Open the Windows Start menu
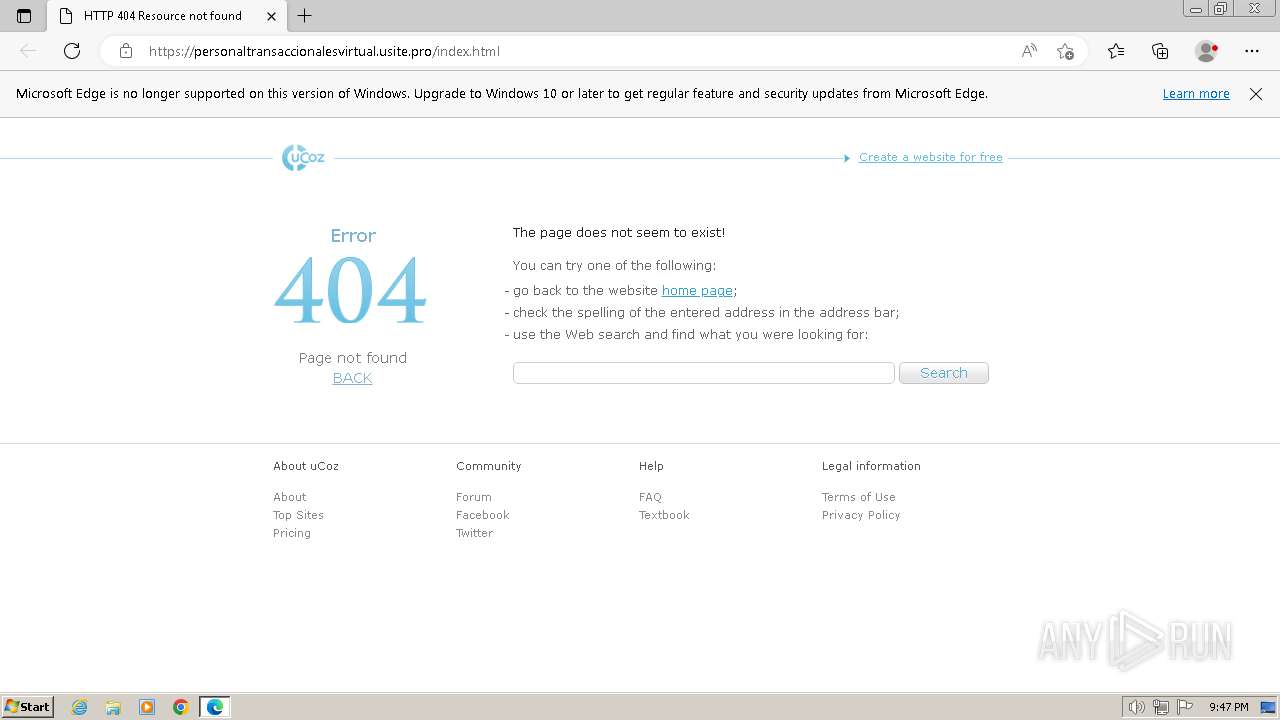The image size is (1280, 720). click(28, 707)
